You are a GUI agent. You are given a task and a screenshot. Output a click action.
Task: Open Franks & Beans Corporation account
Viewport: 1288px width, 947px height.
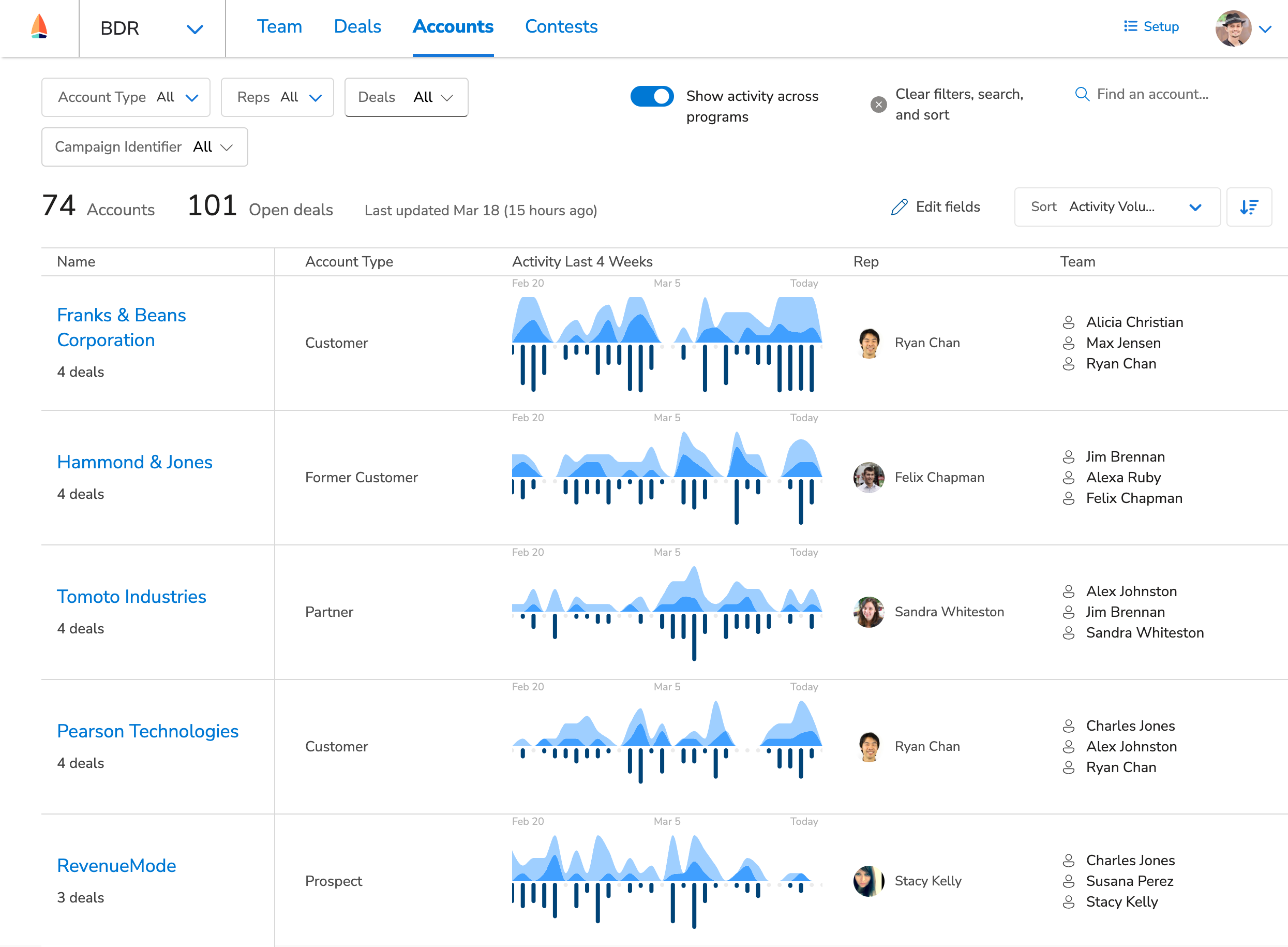click(x=122, y=328)
